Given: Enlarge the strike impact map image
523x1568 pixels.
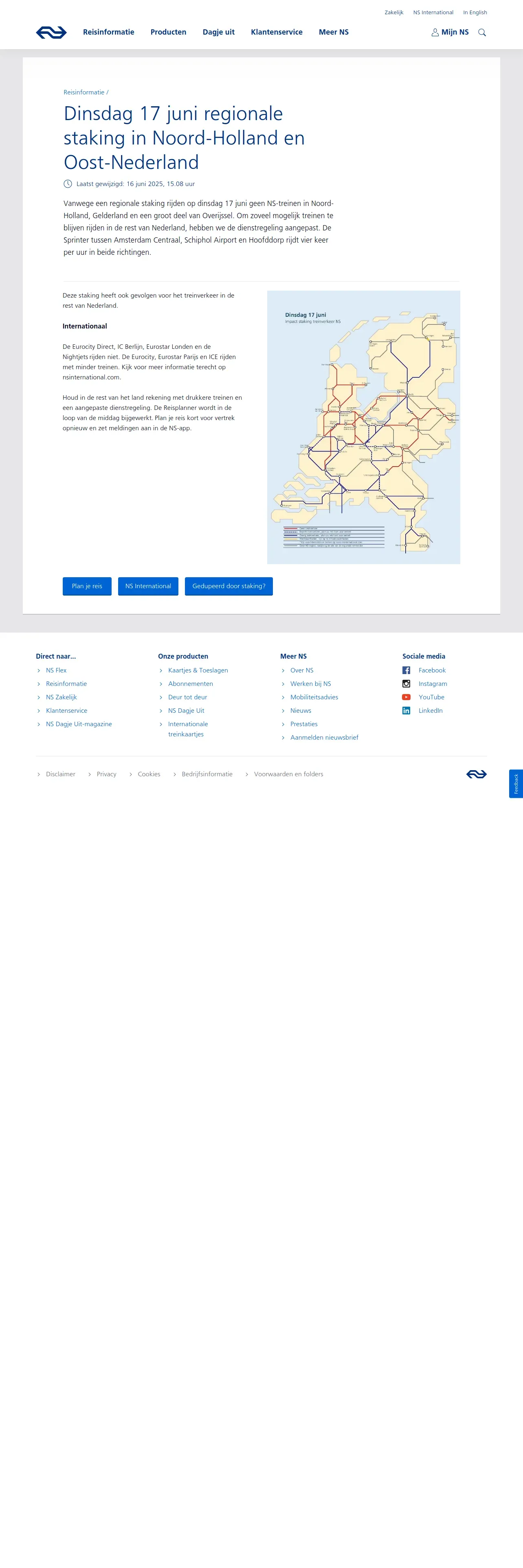Looking at the screenshot, I should pyautogui.click(x=363, y=427).
